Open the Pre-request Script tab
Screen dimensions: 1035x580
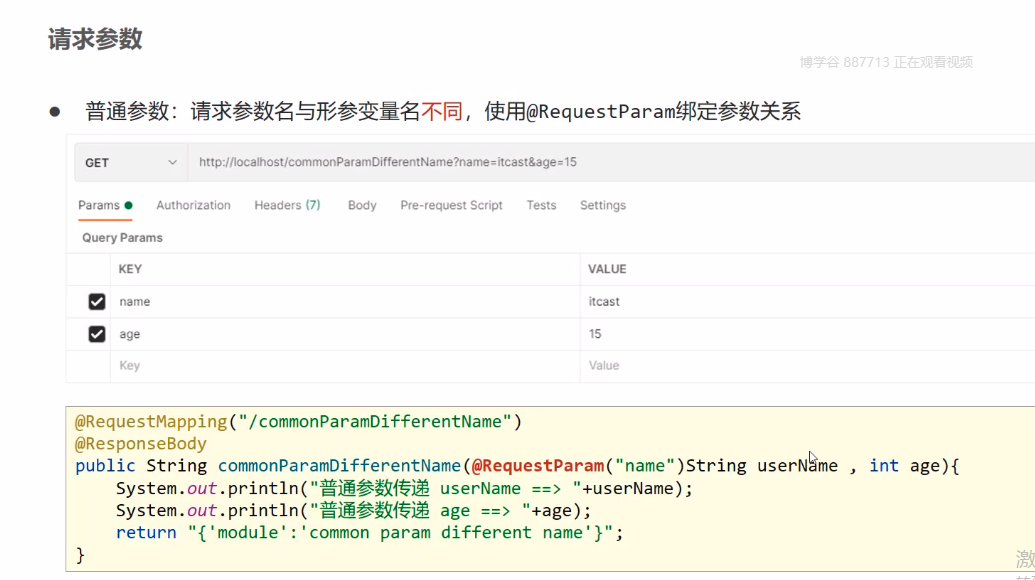[451, 205]
